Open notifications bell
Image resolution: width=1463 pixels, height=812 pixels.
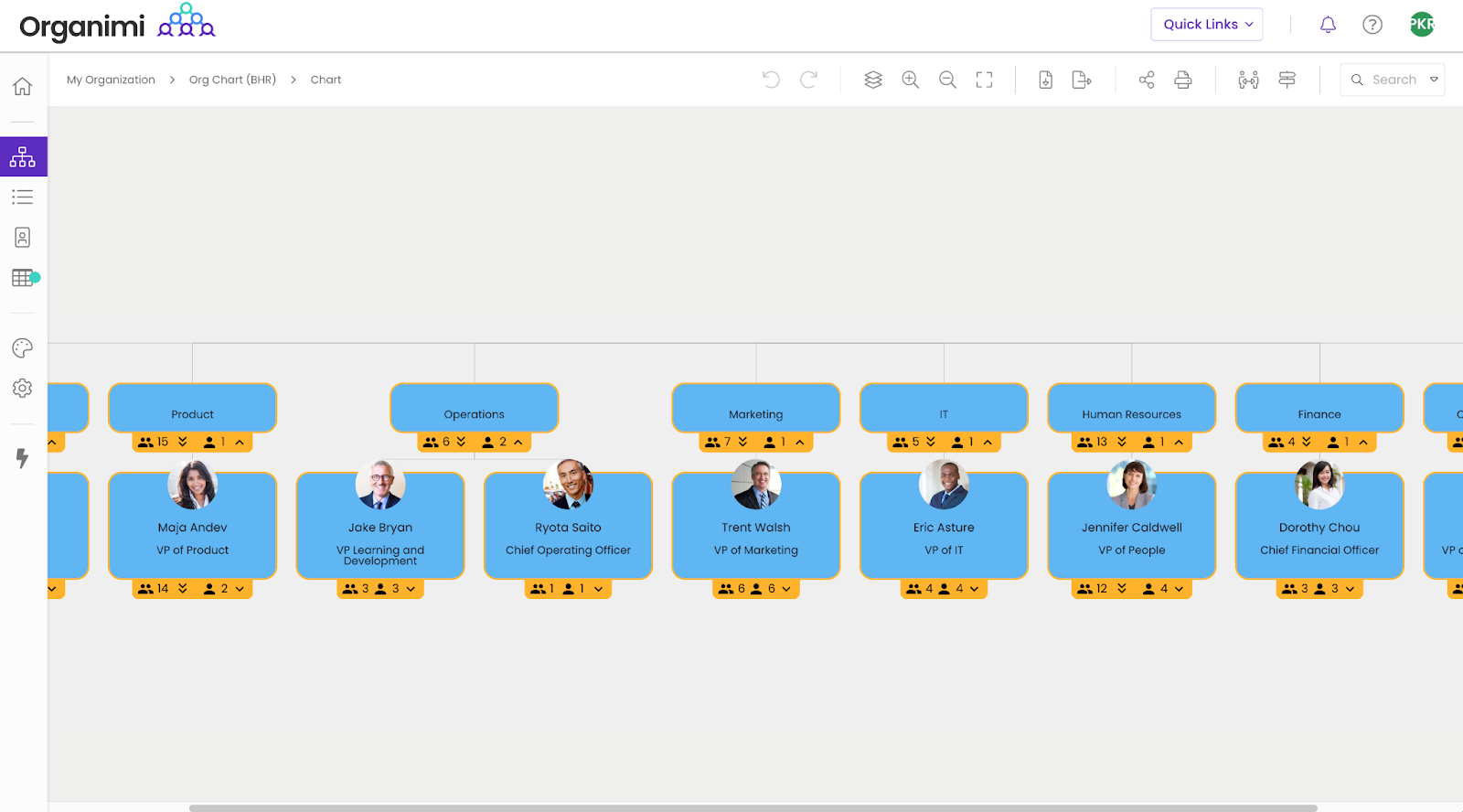(x=1328, y=25)
